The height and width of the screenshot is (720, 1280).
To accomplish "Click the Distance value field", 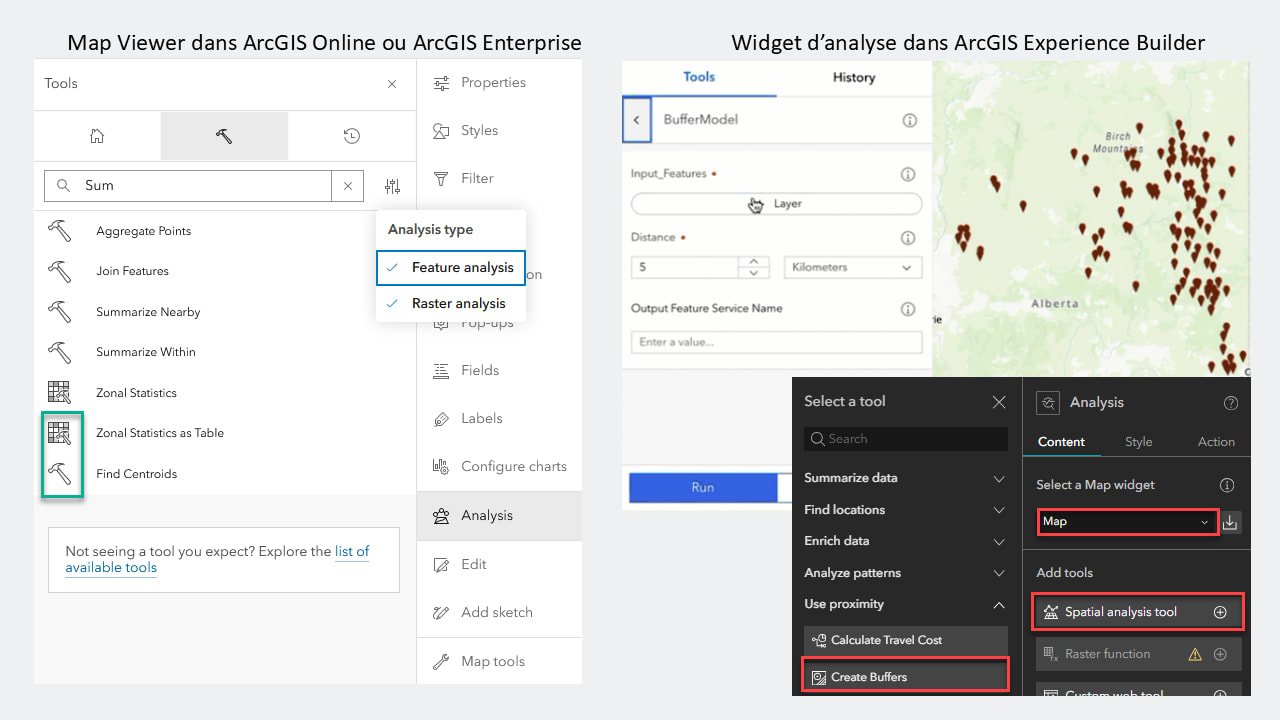I will click(x=685, y=267).
